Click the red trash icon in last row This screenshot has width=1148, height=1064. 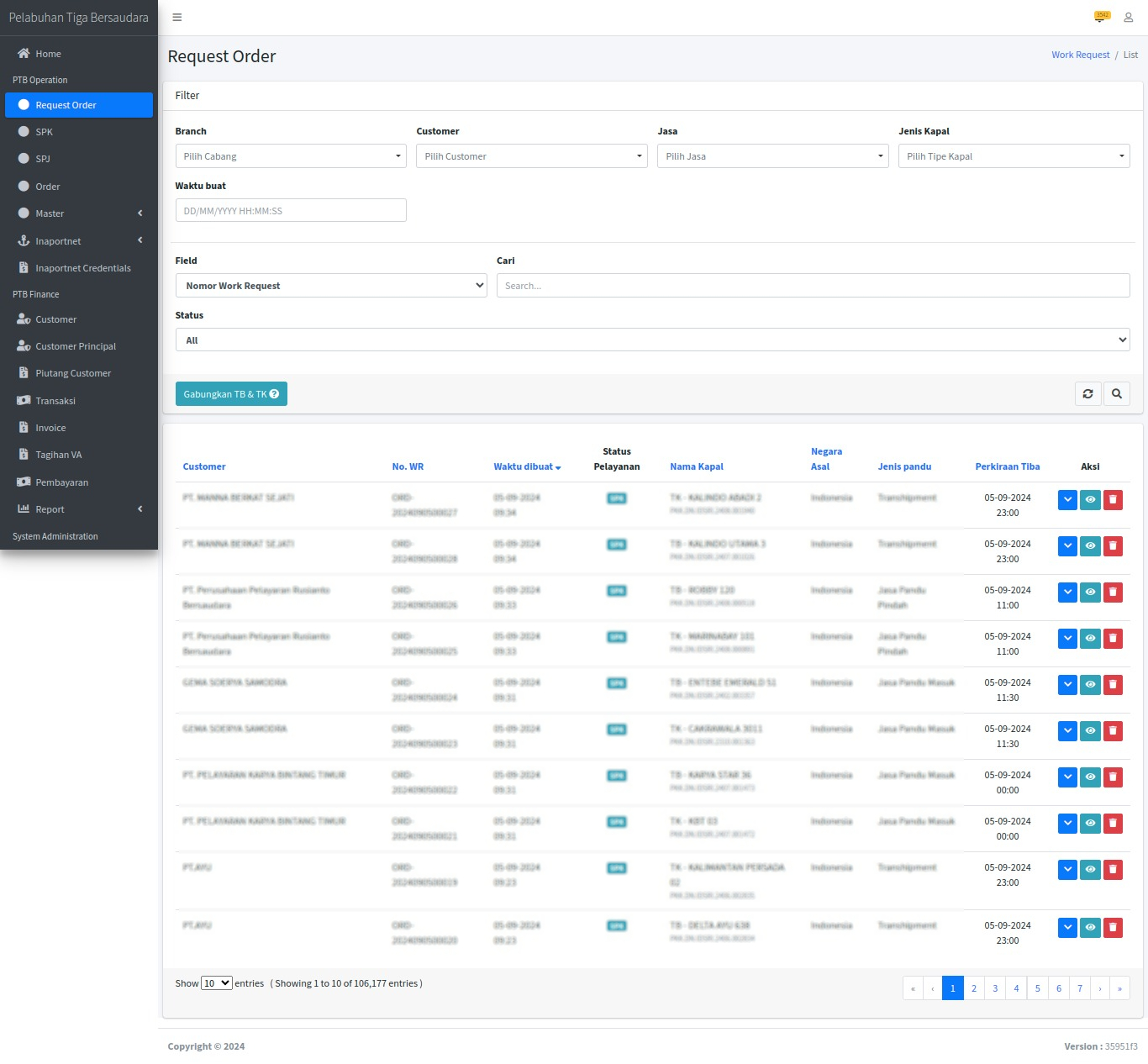click(x=1113, y=927)
